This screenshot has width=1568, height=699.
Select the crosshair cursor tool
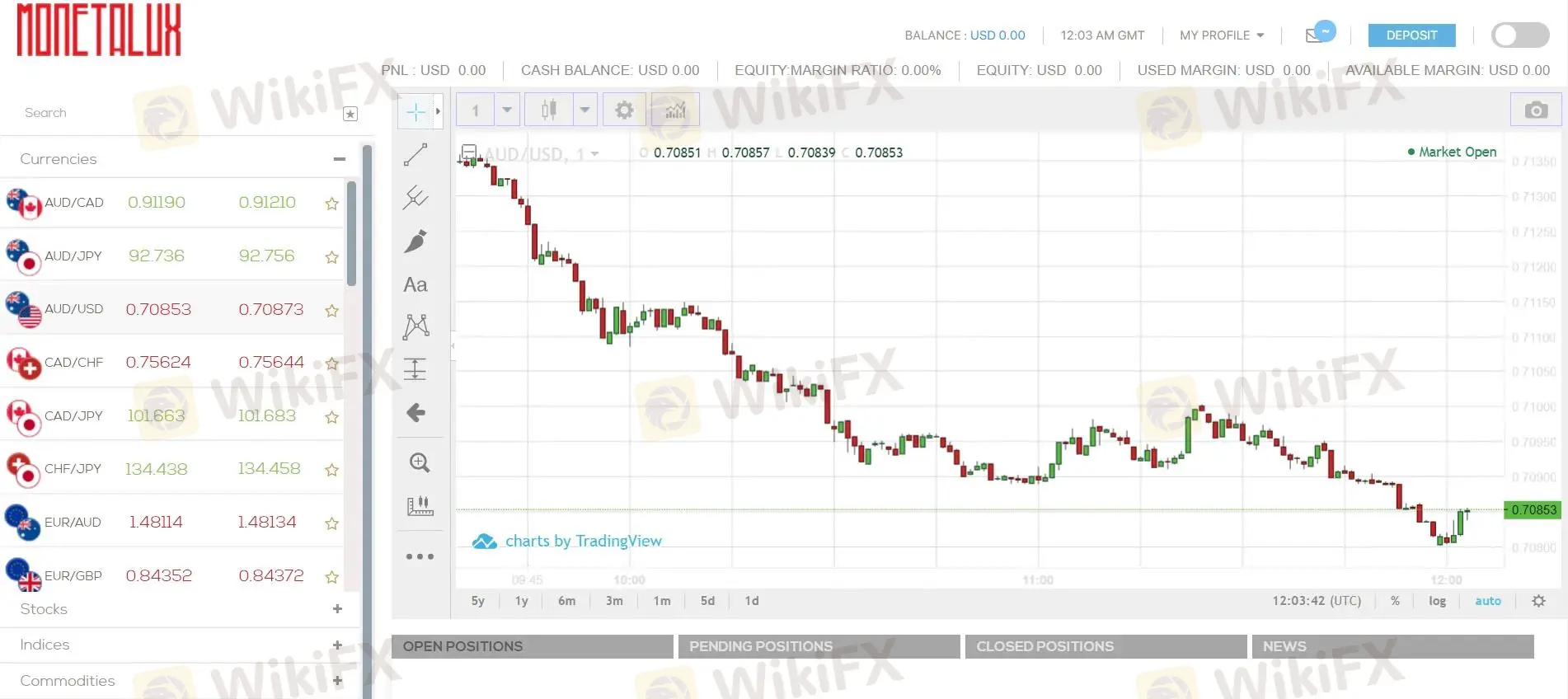click(415, 111)
